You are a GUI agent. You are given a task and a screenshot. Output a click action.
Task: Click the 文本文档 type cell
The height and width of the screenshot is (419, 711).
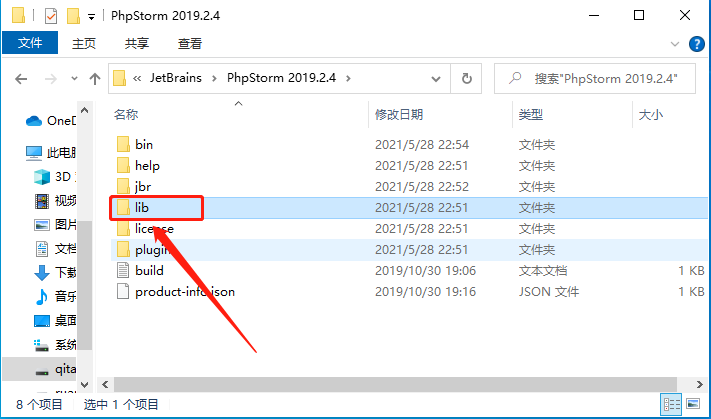(543, 271)
